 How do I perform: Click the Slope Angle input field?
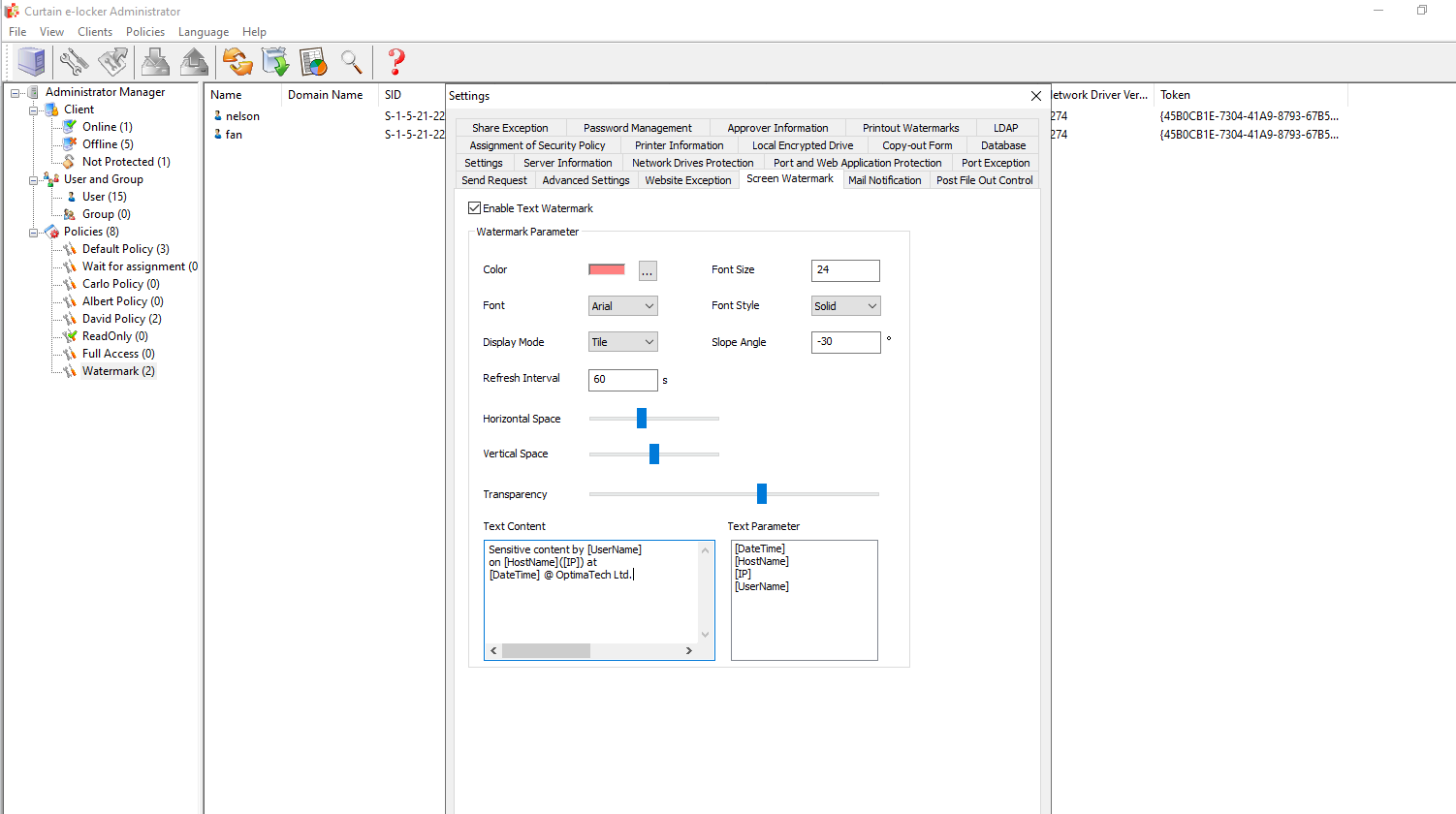coord(845,342)
